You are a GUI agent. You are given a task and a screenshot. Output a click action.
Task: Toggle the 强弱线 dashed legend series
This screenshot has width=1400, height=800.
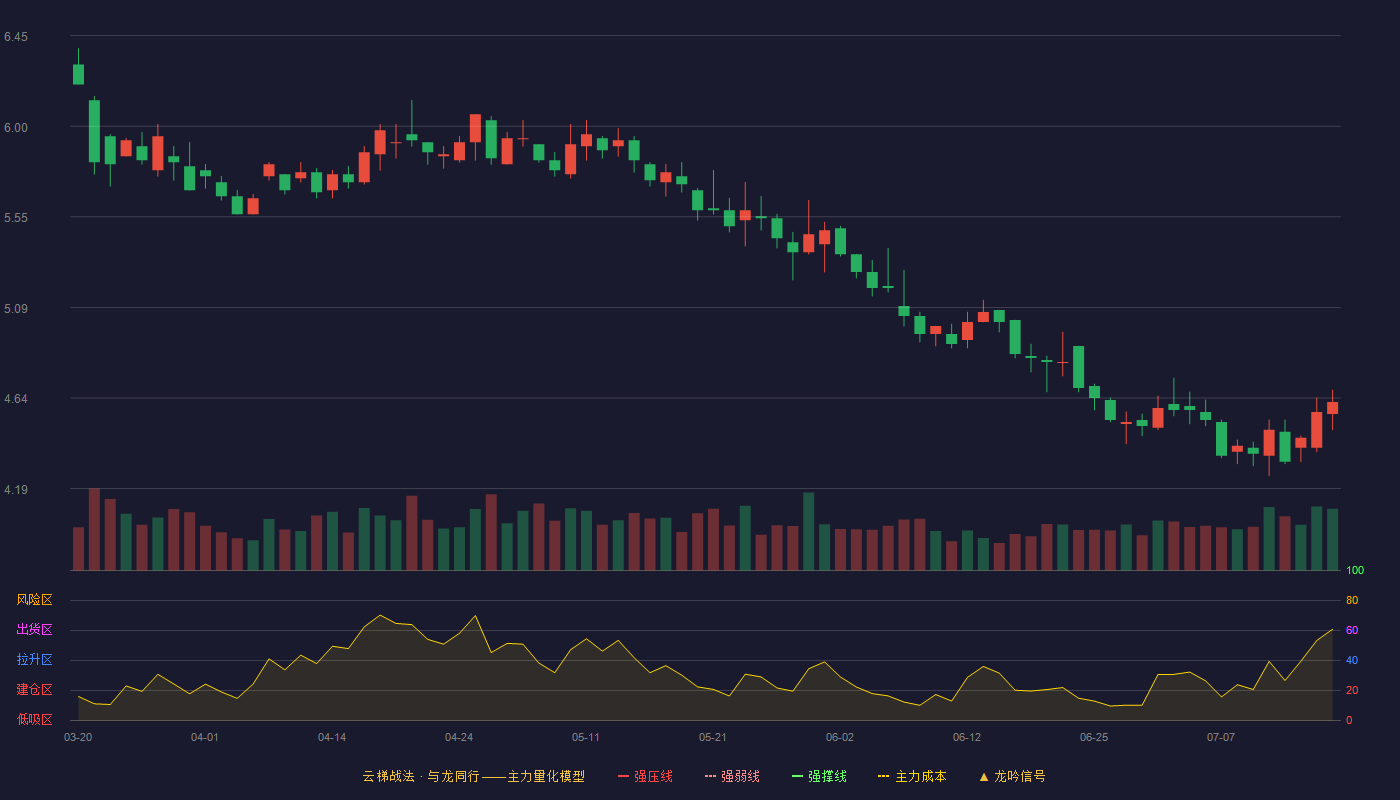[x=732, y=776]
